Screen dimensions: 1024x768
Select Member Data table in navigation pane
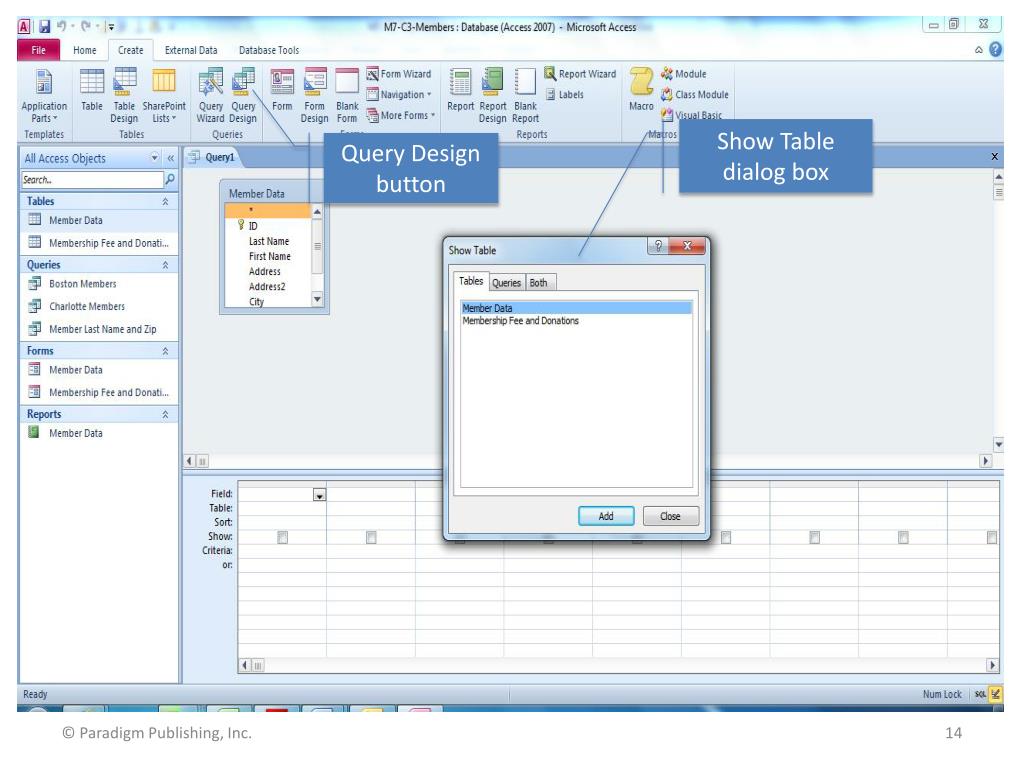tap(98, 221)
